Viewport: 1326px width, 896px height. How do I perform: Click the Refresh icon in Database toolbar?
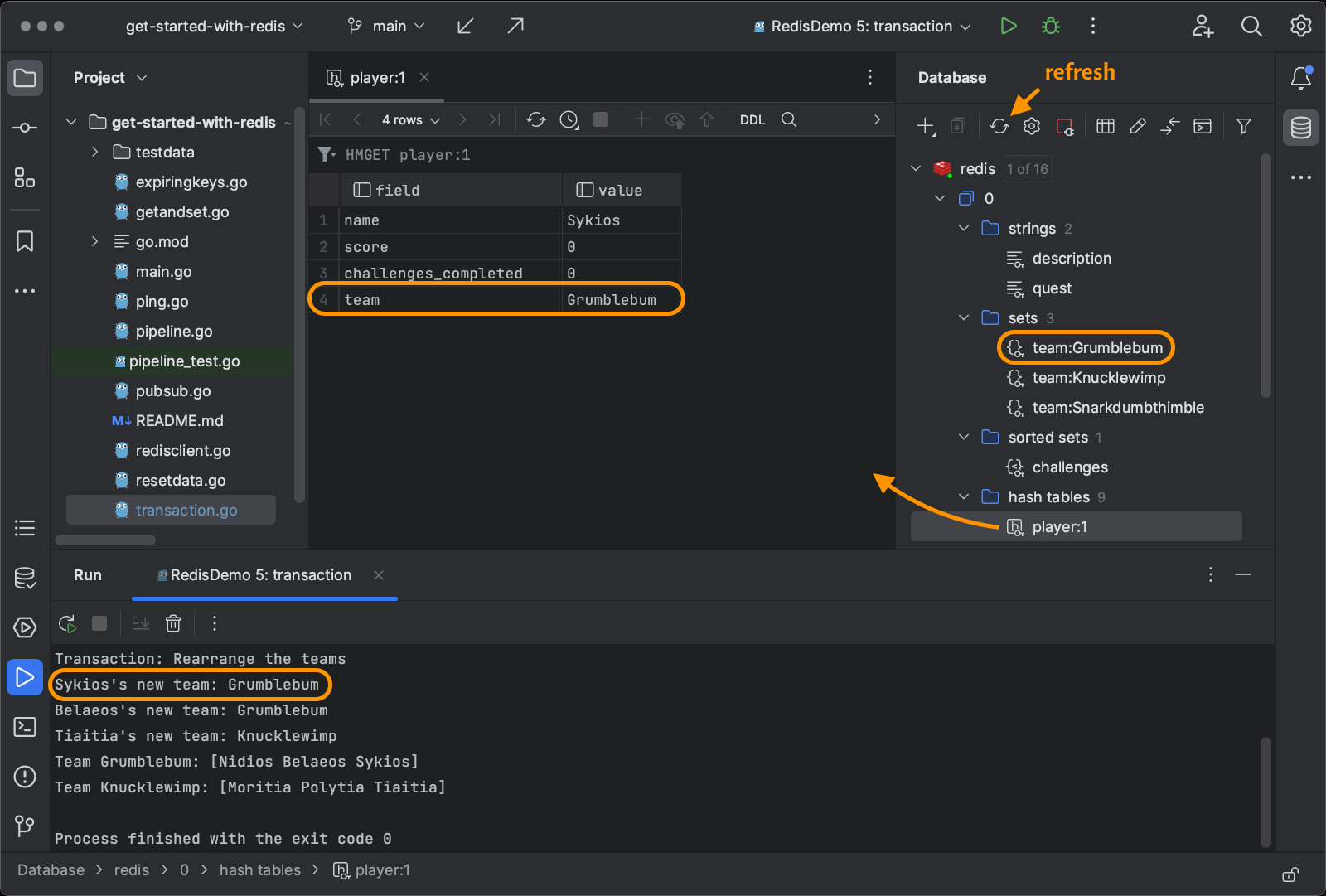point(999,126)
